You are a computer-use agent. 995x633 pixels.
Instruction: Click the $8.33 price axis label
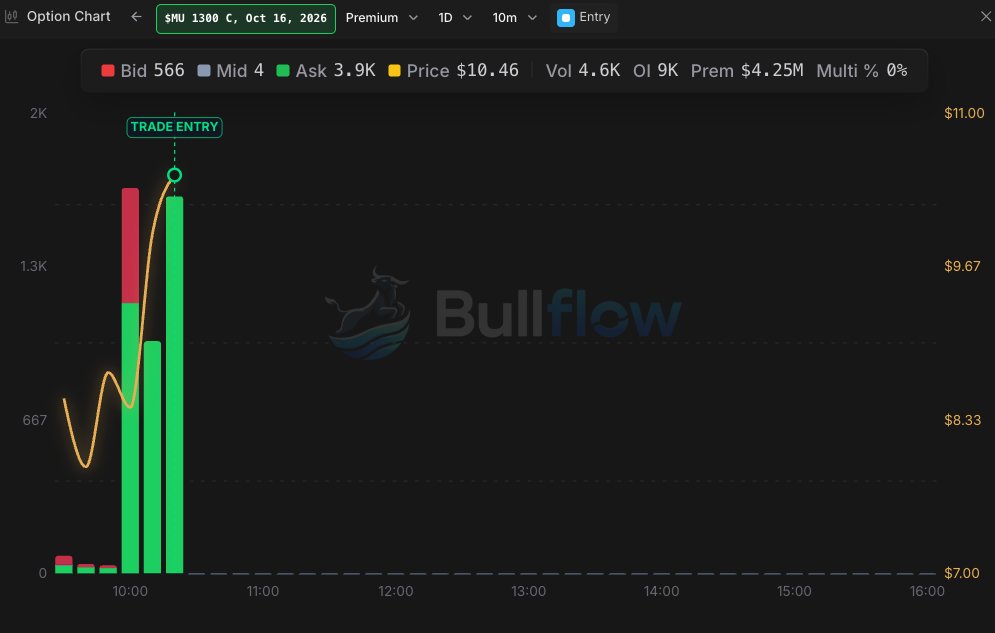(962, 420)
